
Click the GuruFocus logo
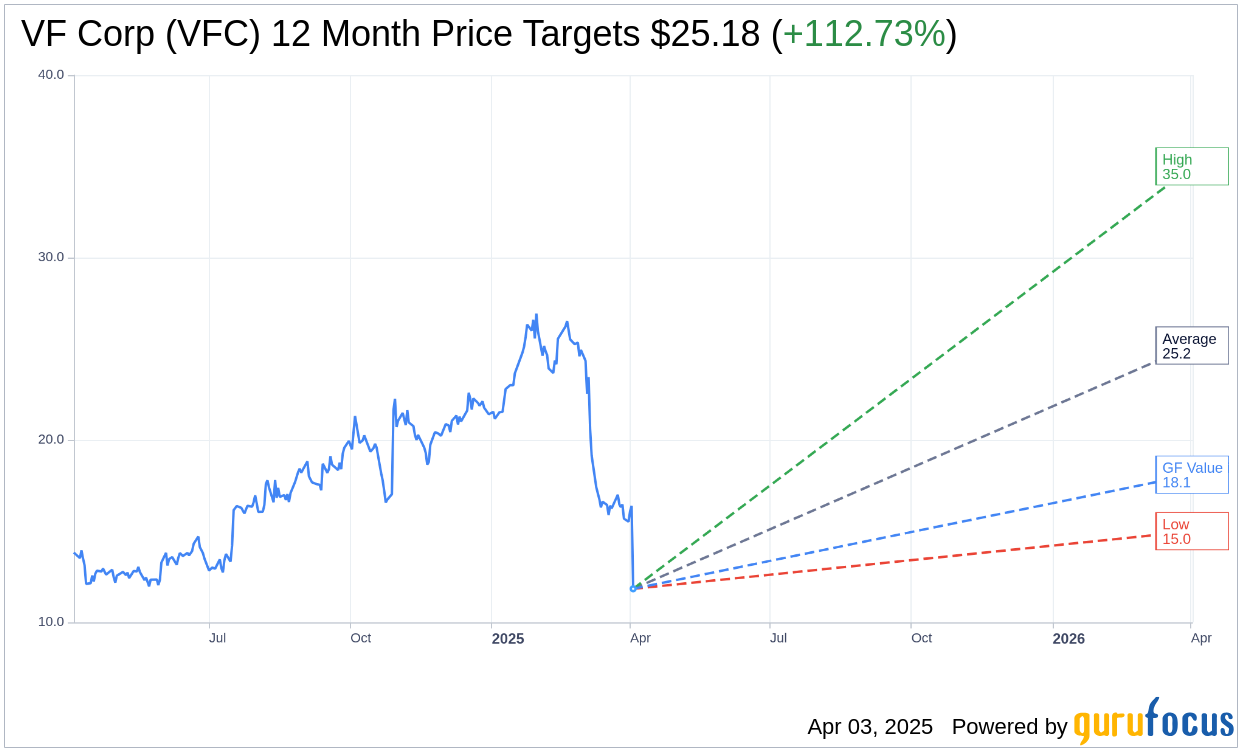(1153, 722)
